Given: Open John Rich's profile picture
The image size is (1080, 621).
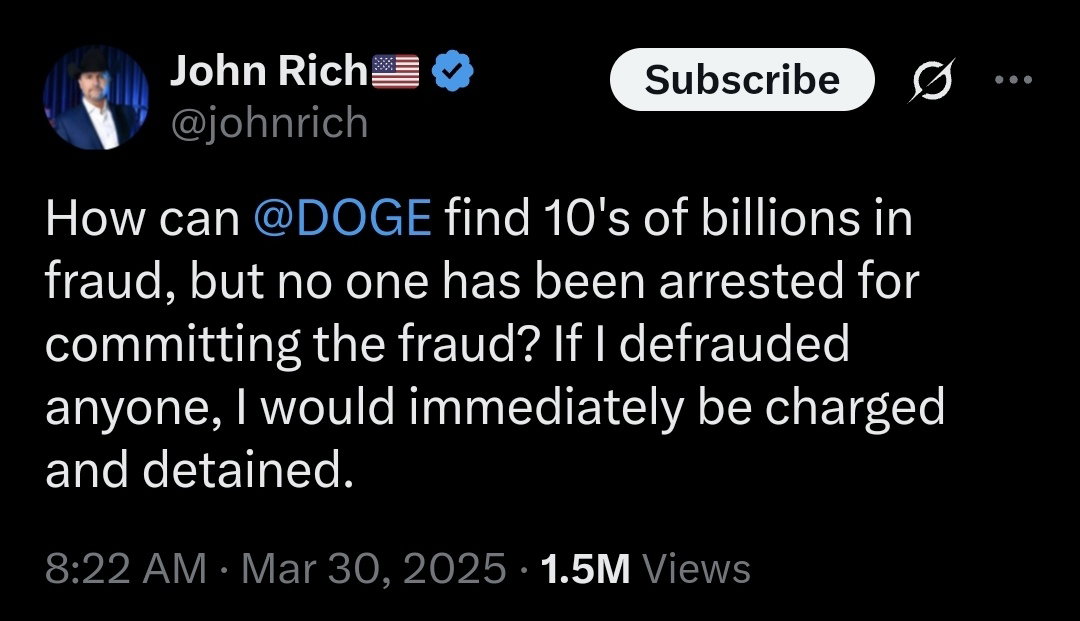Looking at the screenshot, I should pyautogui.click(x=96, y=97).
